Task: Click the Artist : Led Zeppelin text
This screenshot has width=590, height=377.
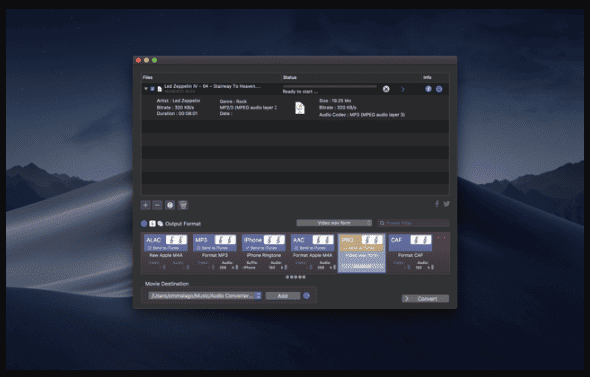Action: [178, 101]
